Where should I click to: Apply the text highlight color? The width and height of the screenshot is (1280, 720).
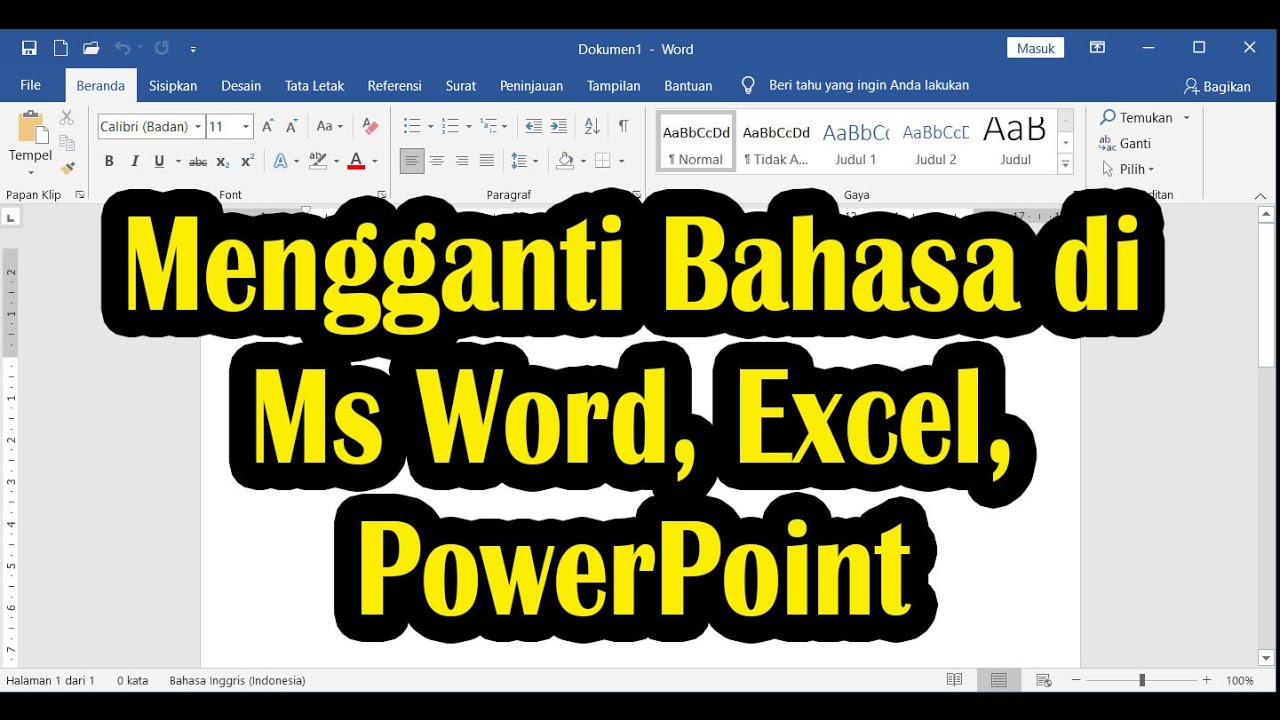tap(318, 161)
